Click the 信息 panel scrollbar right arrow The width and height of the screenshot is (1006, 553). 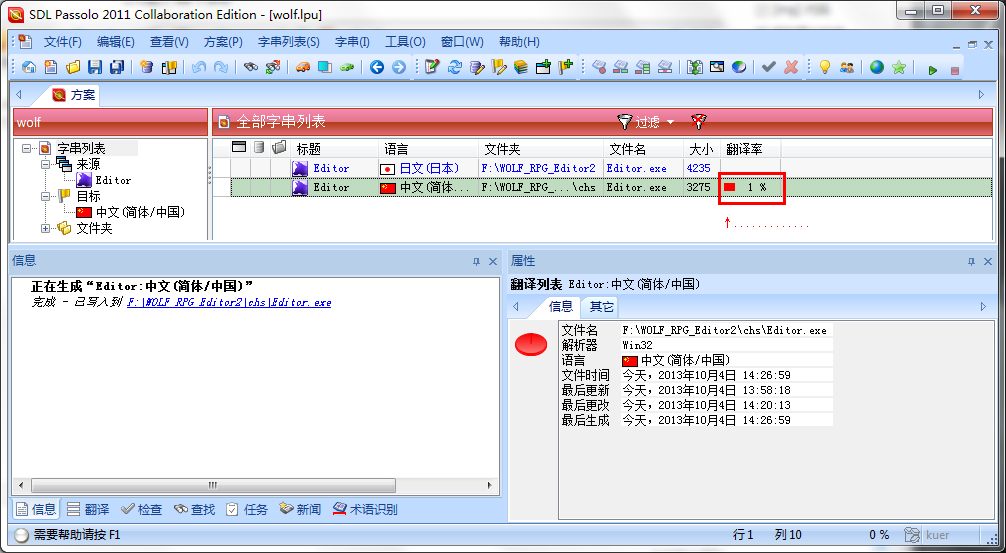point(488,485)
